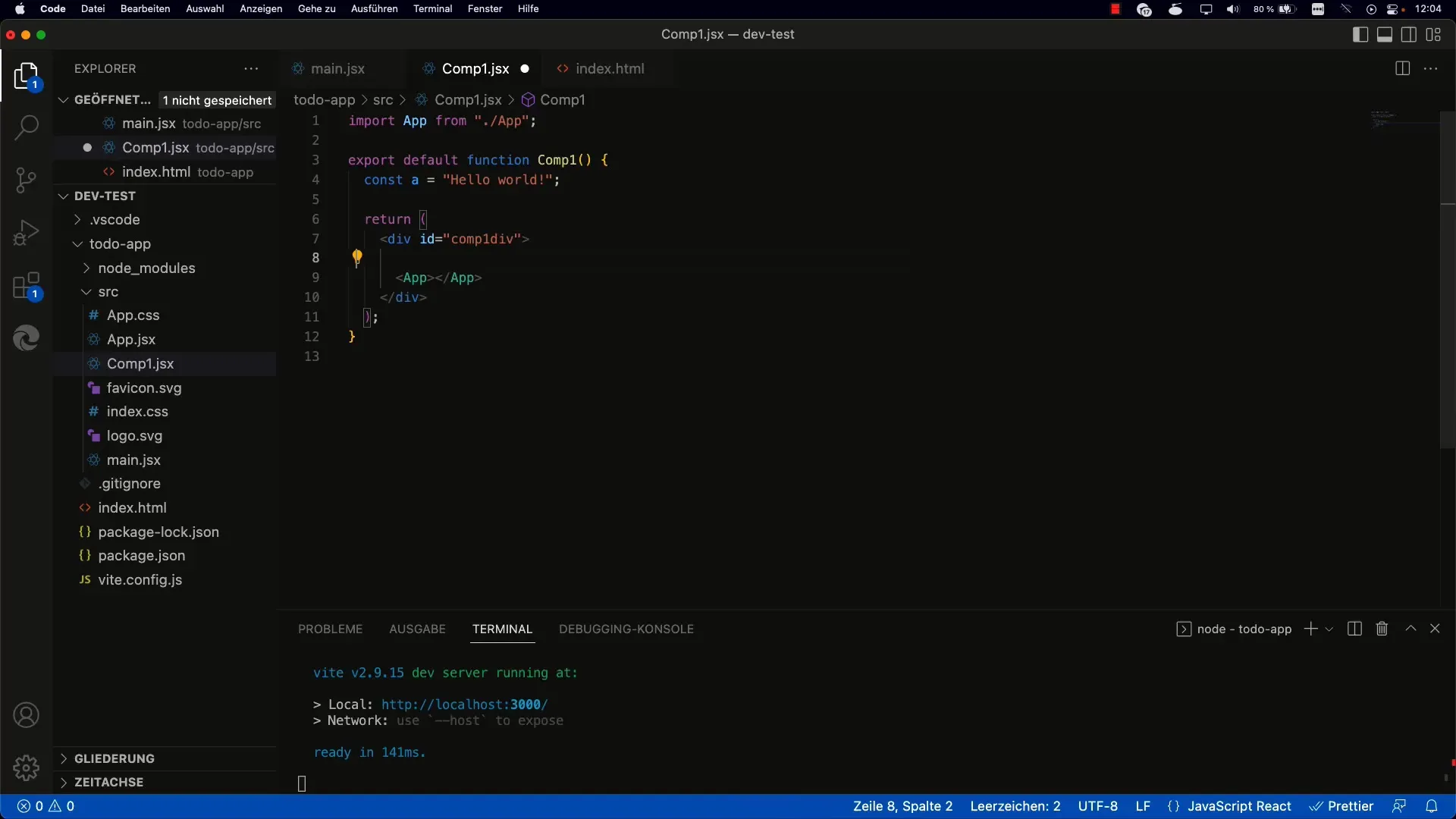Screen dimensions: 1456x819
Task: Create a new terminal with plus icon
Action: point(1310,629)
